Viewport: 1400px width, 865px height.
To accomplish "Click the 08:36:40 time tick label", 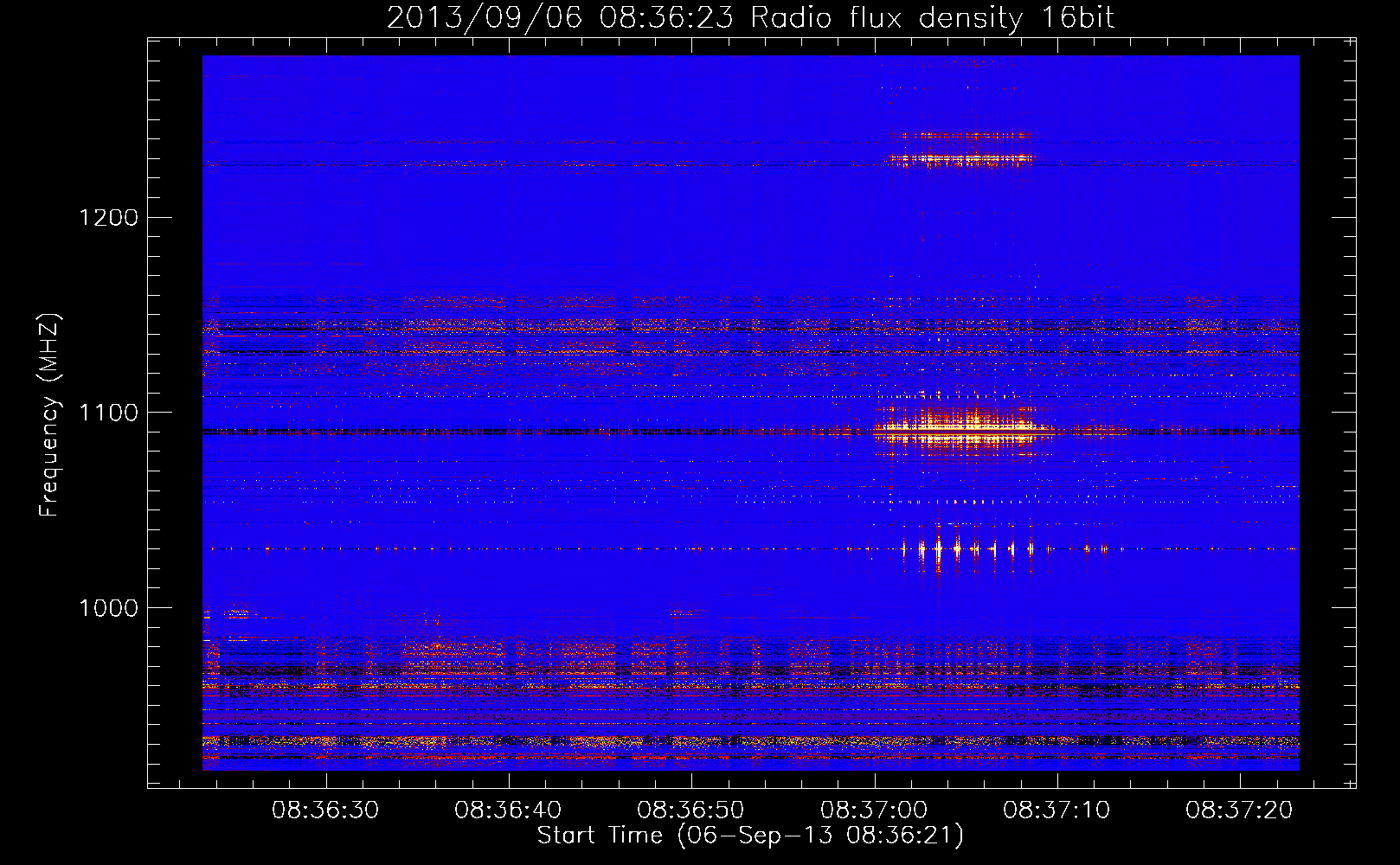I will pyautogui.click(x=508, y=811).
